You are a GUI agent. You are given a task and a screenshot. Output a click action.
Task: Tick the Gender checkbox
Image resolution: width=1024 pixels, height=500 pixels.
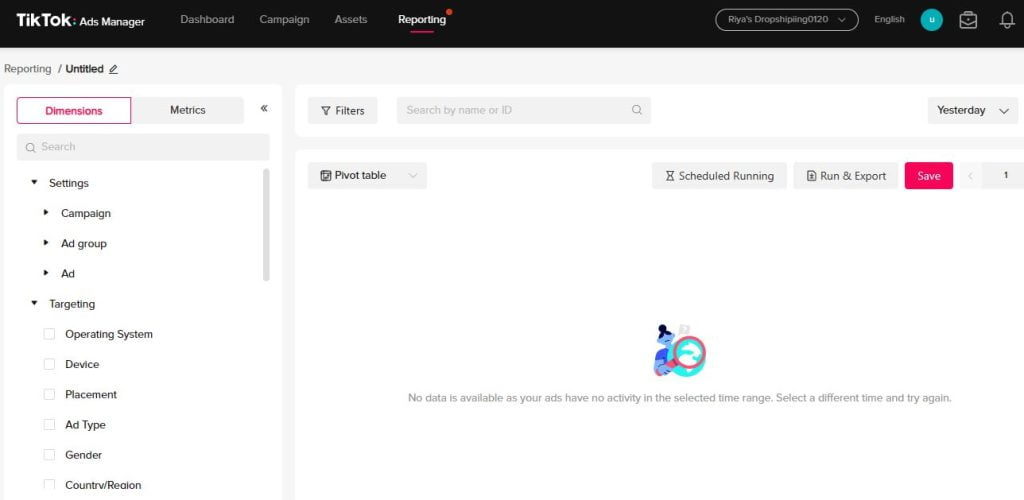pyautogui.click(x=49, y=455)
